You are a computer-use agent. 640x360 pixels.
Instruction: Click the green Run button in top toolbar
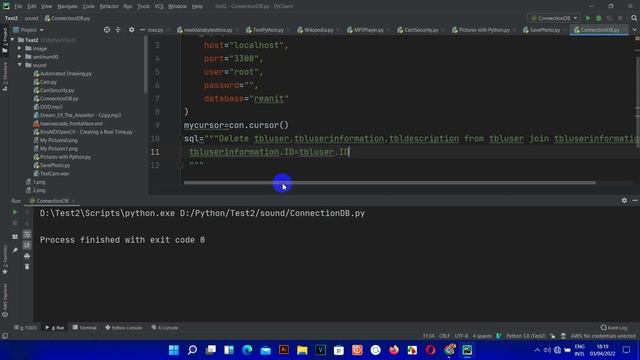click(x=588, y=18)
